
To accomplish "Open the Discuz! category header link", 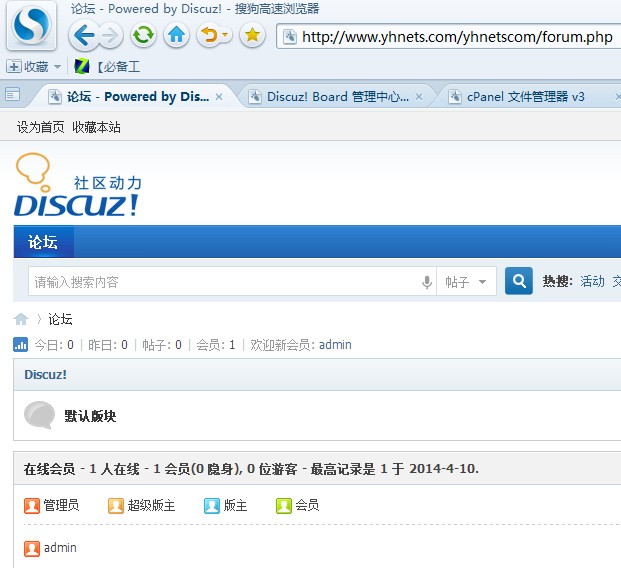I will pyautogui.click(x=46, y=375).
